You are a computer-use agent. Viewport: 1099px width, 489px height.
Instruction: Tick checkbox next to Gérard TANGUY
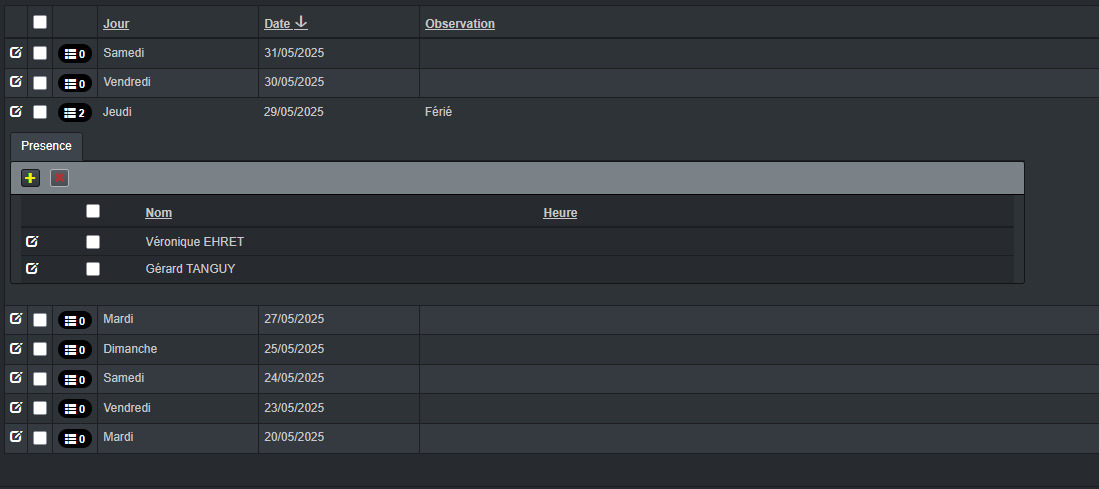(93, 268)
